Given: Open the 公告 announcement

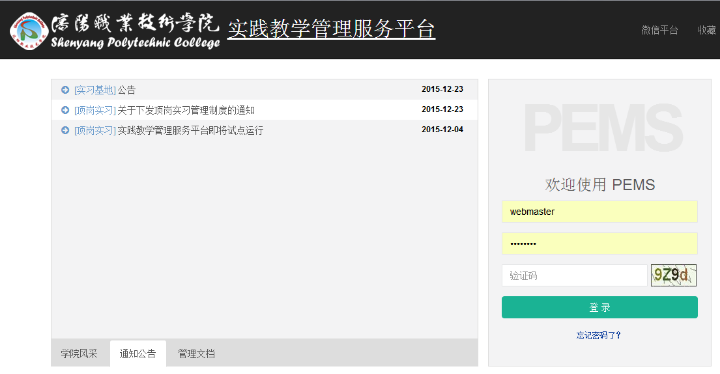Looking at the screenshot, I should pyautogui.click(x=126, y=90).
